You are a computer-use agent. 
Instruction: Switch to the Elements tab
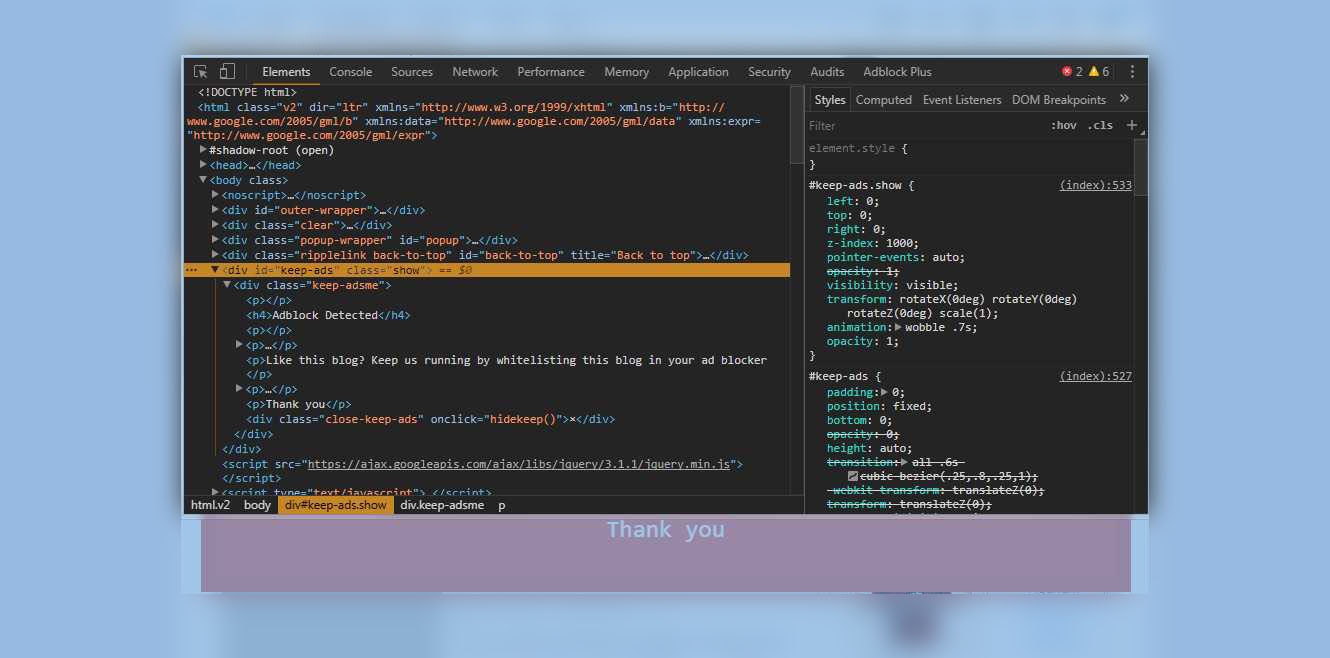[286, 72]
